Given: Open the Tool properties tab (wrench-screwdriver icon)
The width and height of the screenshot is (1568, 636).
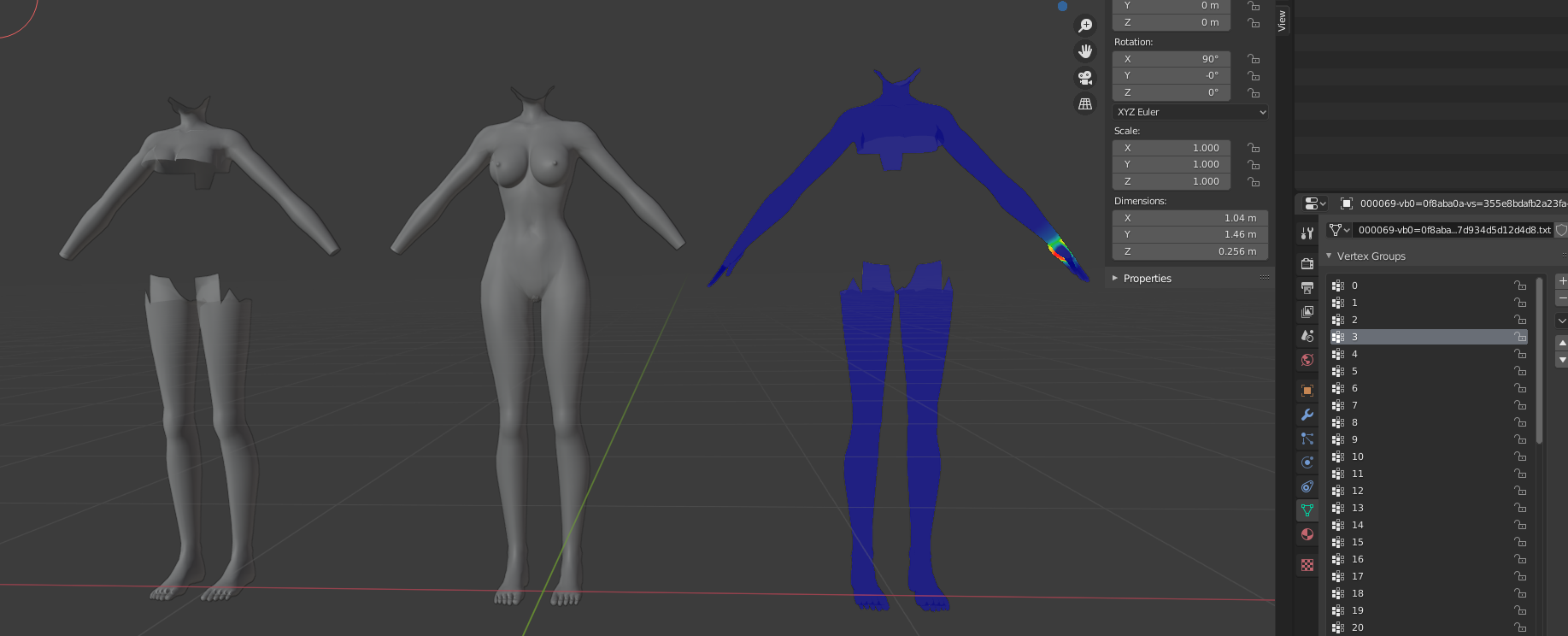Looking at the screenshot, I should pyautogui.click(x=1307, y=233).
